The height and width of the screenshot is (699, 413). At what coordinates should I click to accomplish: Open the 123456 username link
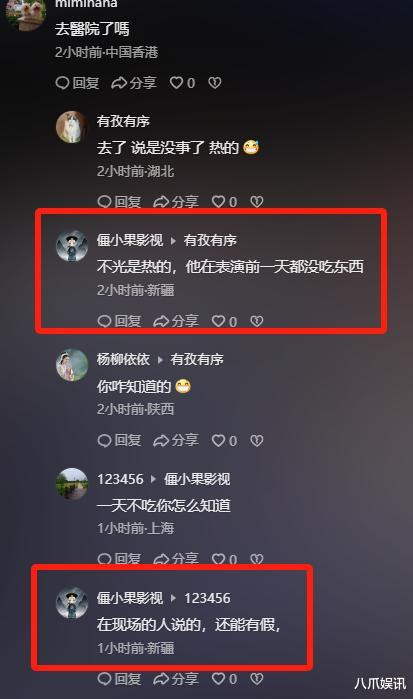click(x=120, y=479)
